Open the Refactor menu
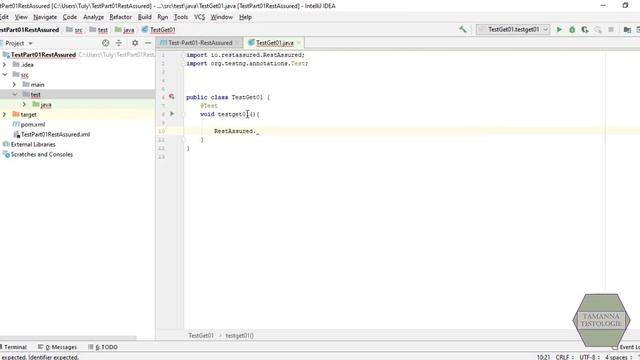 [120, 17]
